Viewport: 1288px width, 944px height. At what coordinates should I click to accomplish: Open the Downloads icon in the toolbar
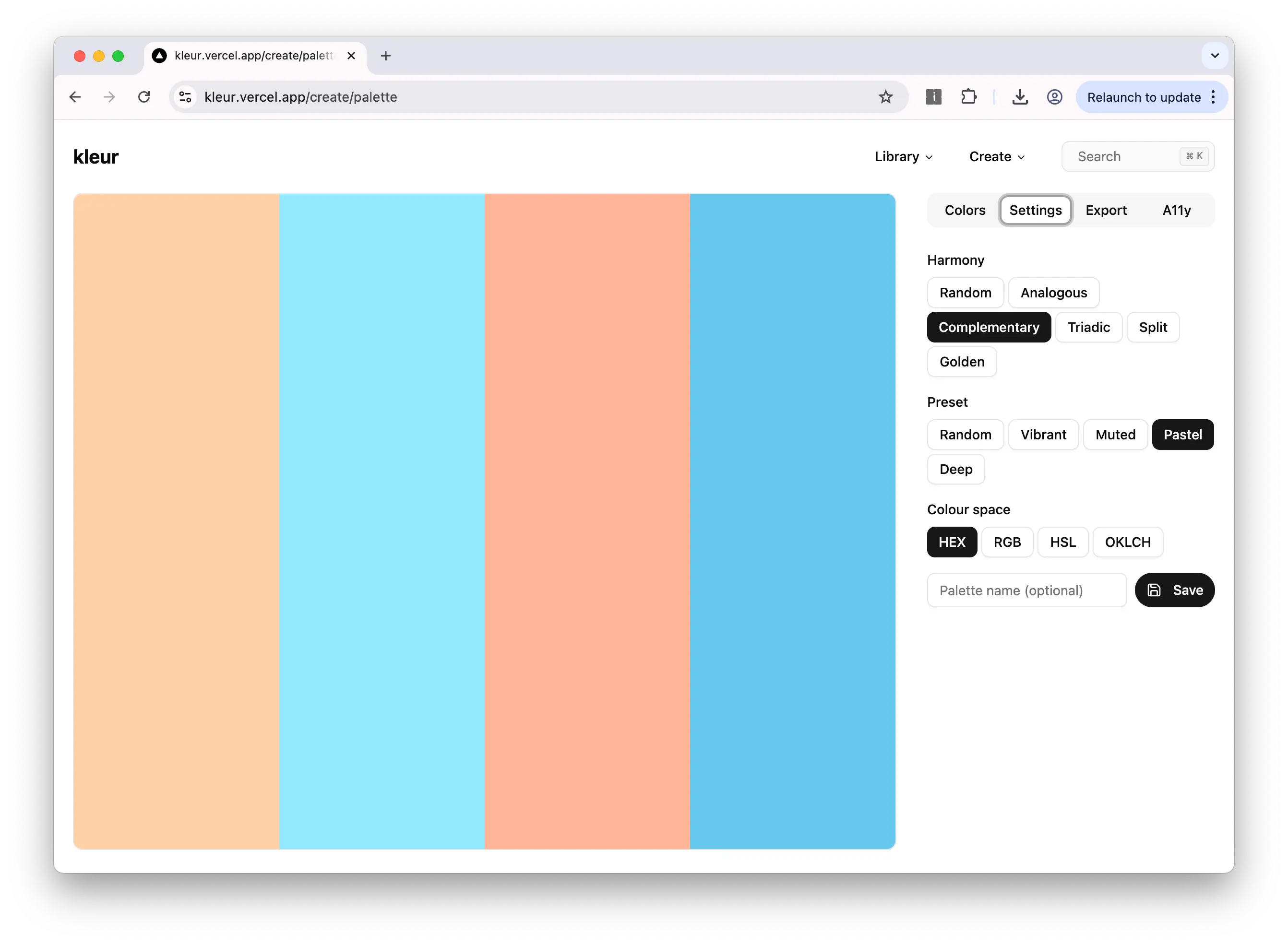(1020, 97)
